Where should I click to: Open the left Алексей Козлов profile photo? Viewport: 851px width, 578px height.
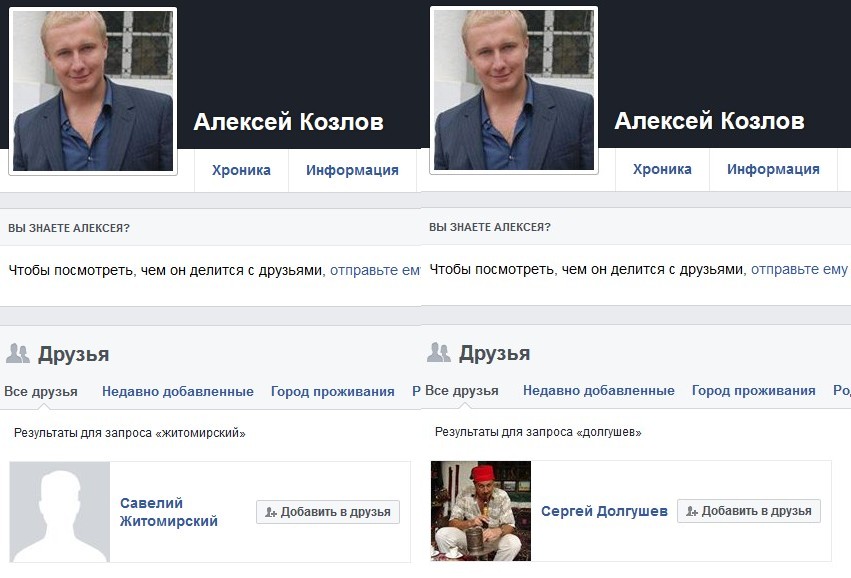coord(93,91)
